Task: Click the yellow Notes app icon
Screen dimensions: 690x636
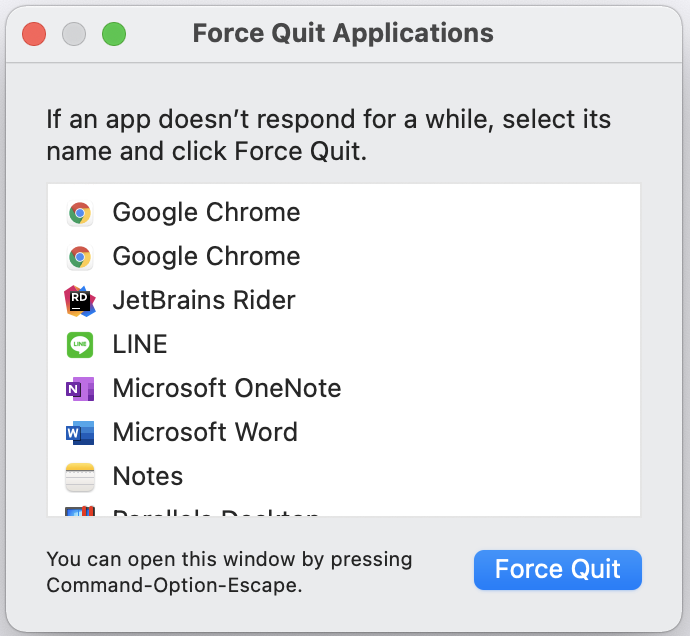Action: 79,477
